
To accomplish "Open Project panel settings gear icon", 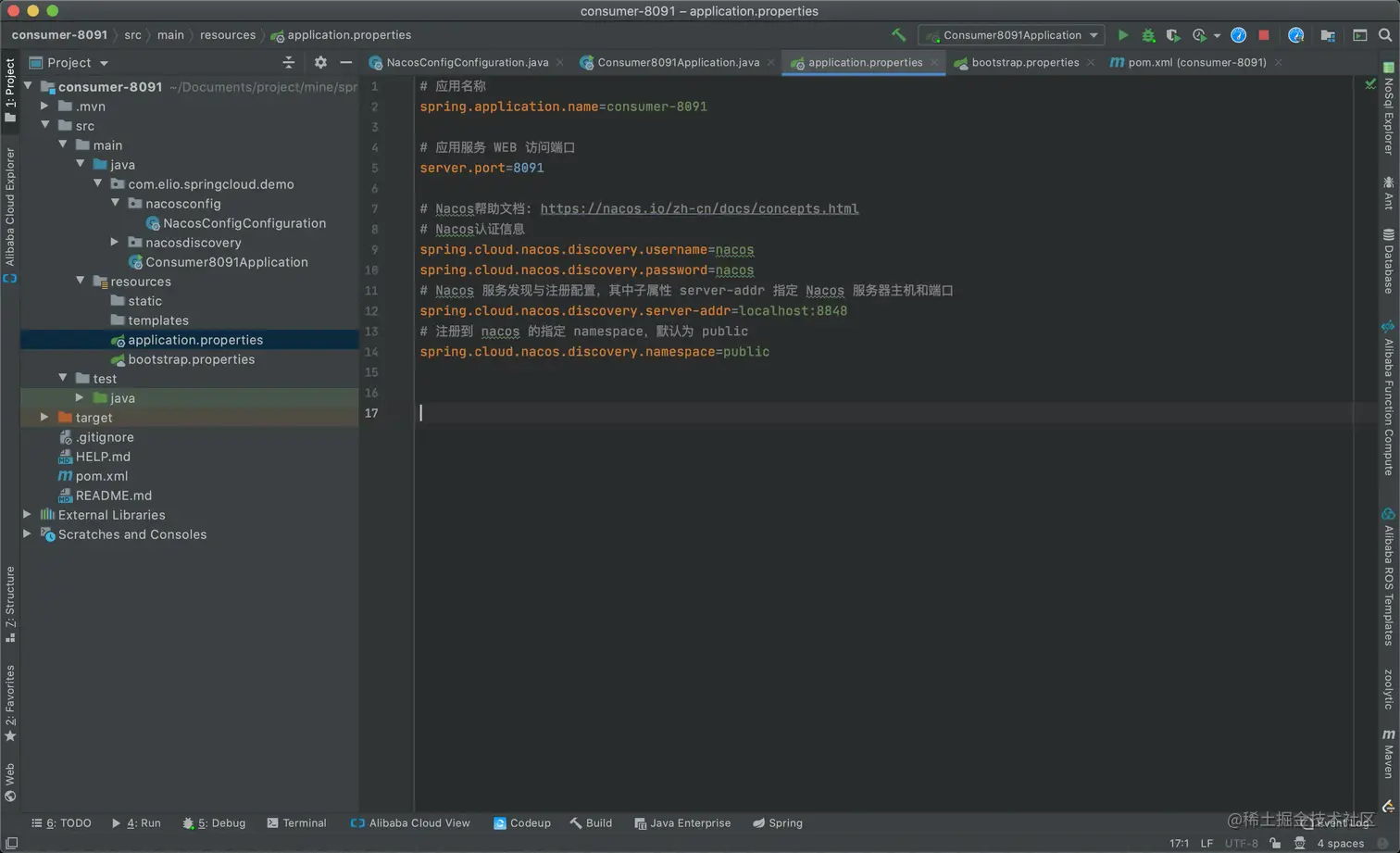I will [x=320, y=62].
